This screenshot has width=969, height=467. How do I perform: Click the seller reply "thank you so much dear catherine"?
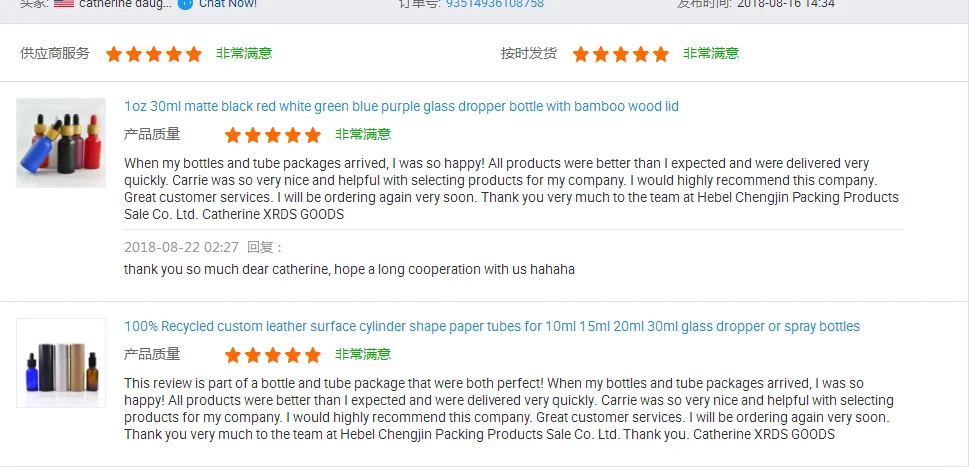click(x=349, y=269)
